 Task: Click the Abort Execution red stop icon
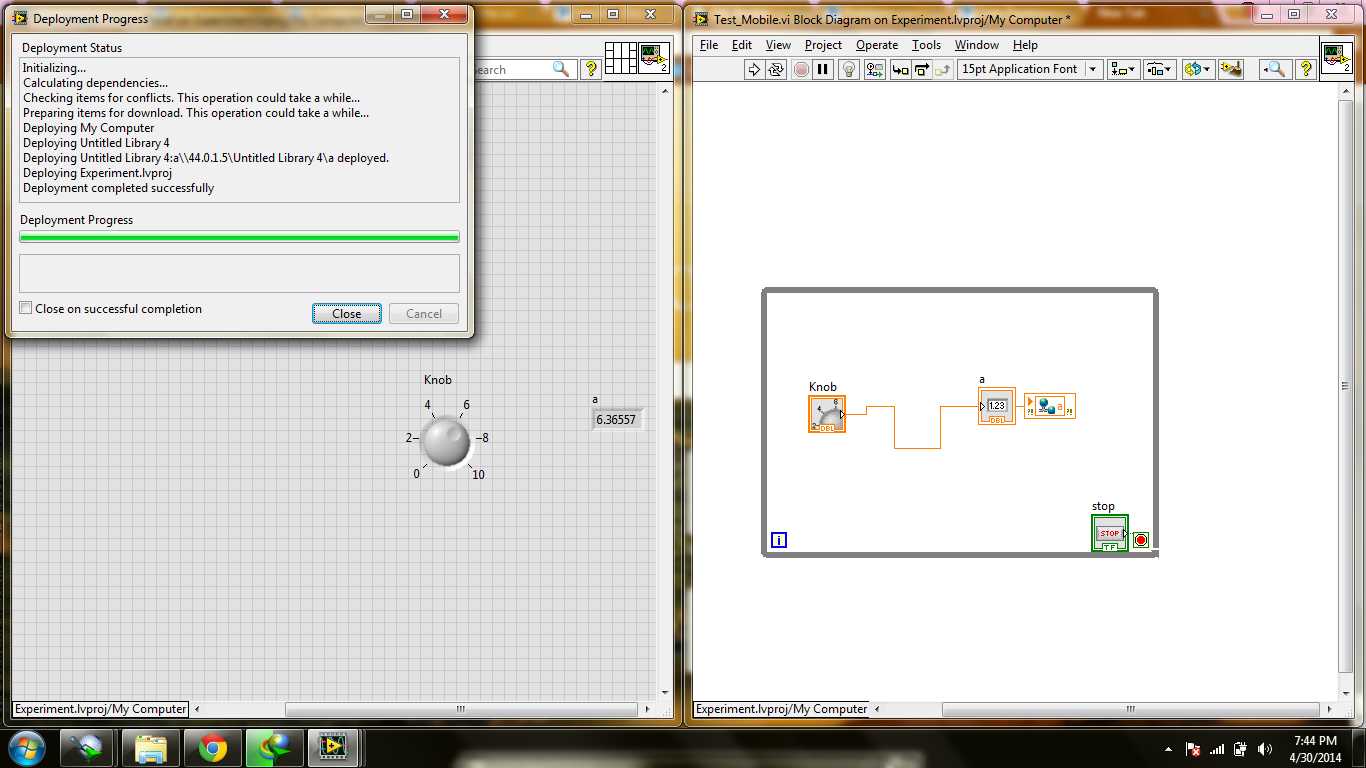pyautogui.click(x=801, y=69)
